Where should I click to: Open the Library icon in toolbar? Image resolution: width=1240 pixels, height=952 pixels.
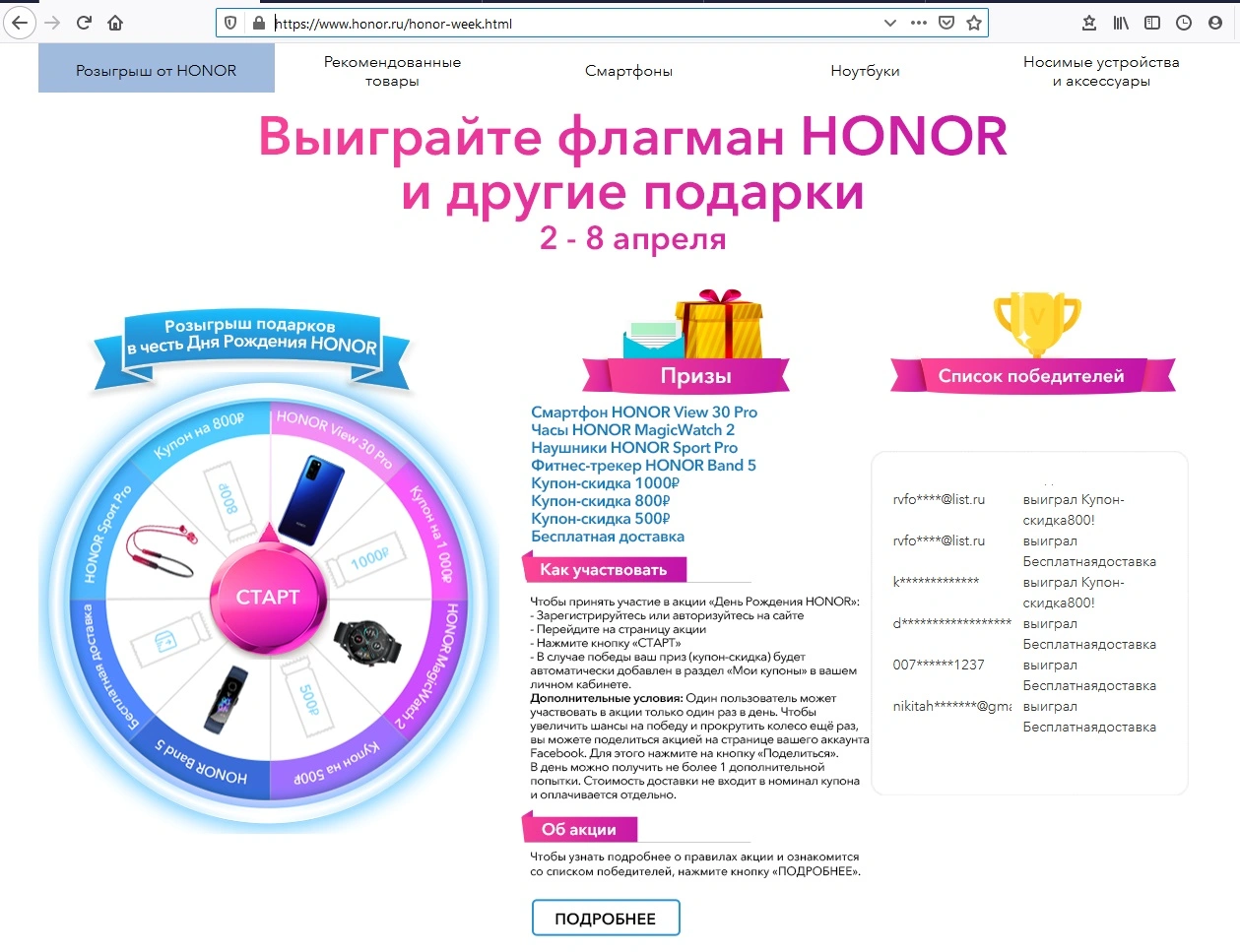pyautogui.click(x=1121, y=23)
